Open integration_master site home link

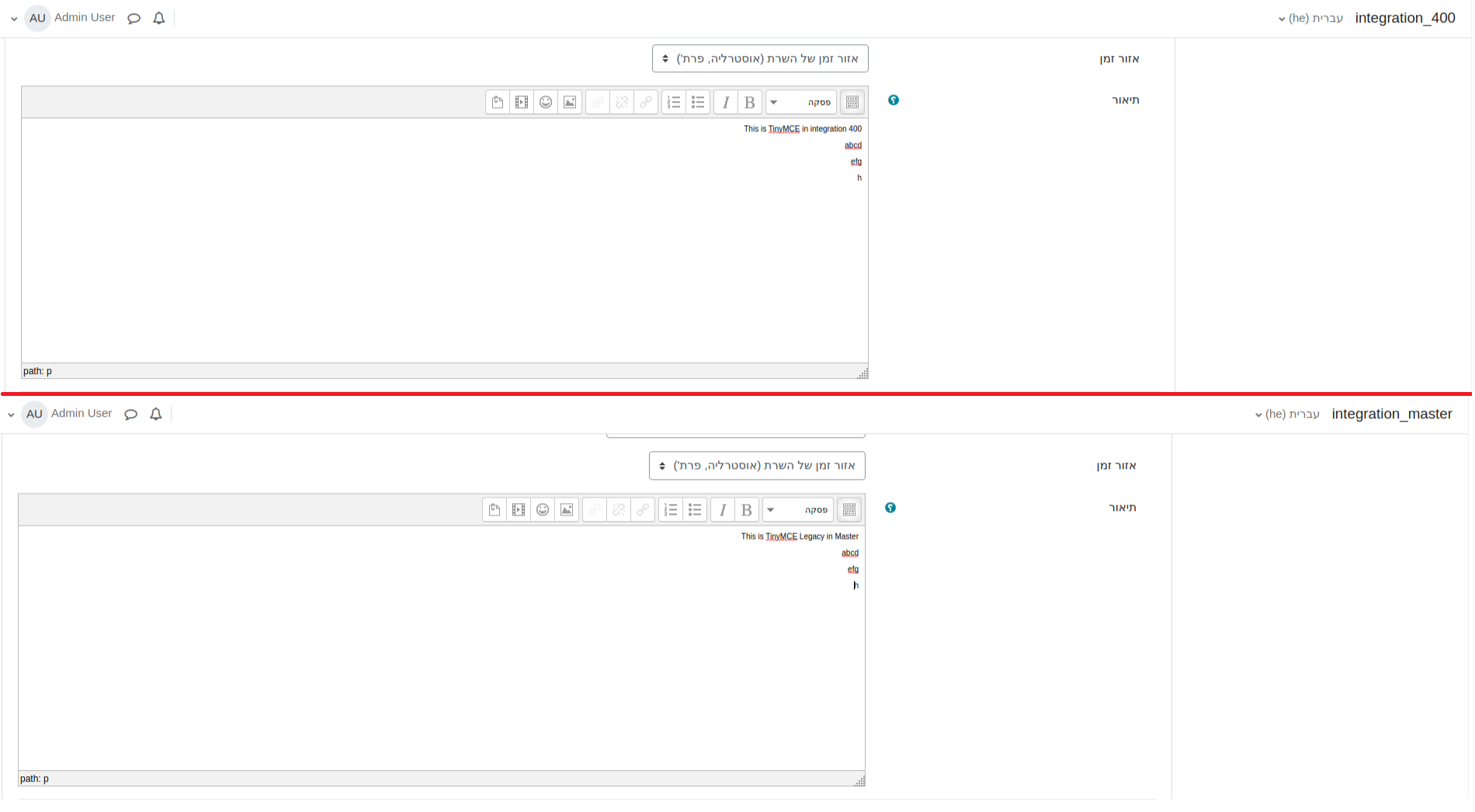tap(1392, 414)
